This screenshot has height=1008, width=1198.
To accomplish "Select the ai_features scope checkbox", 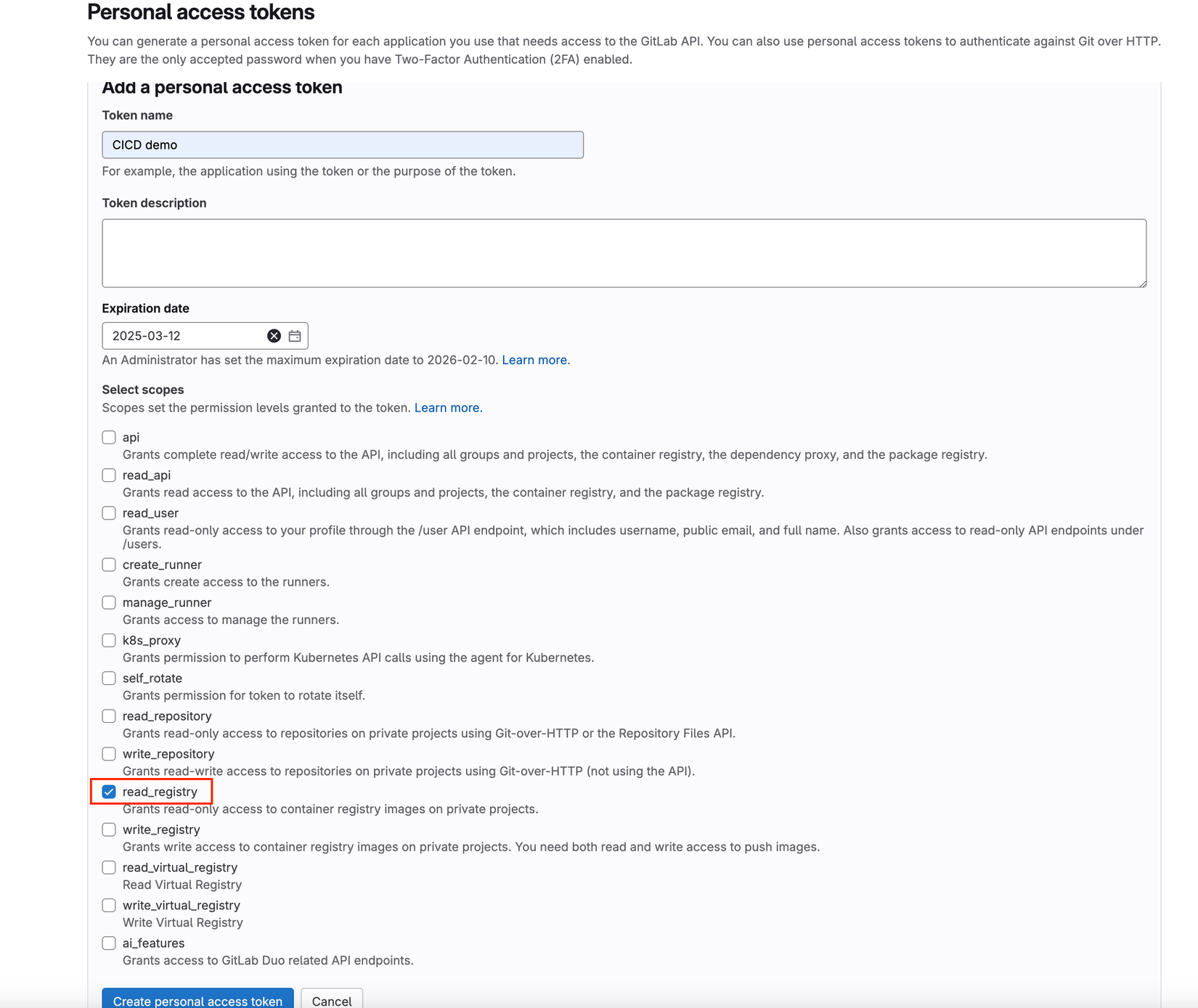I will 109,943.
